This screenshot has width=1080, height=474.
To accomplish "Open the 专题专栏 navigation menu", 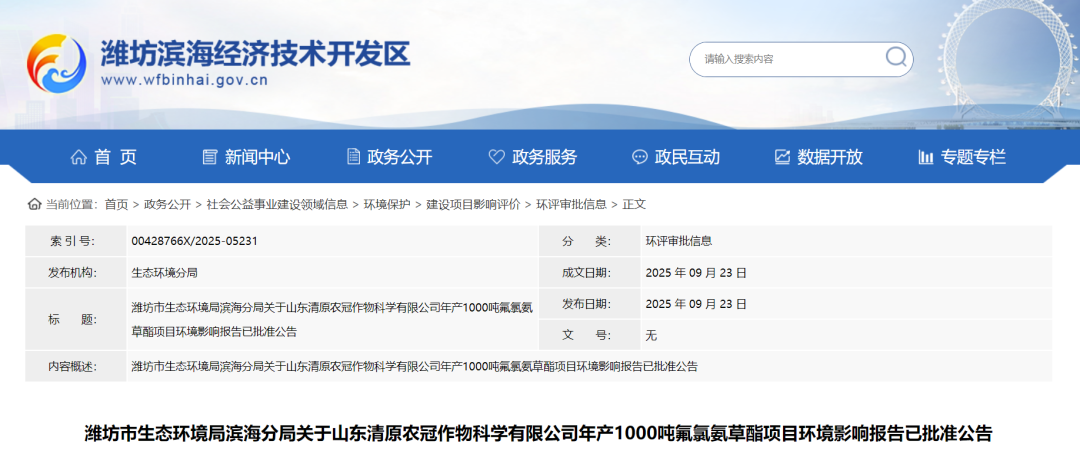I will (973, 157).
